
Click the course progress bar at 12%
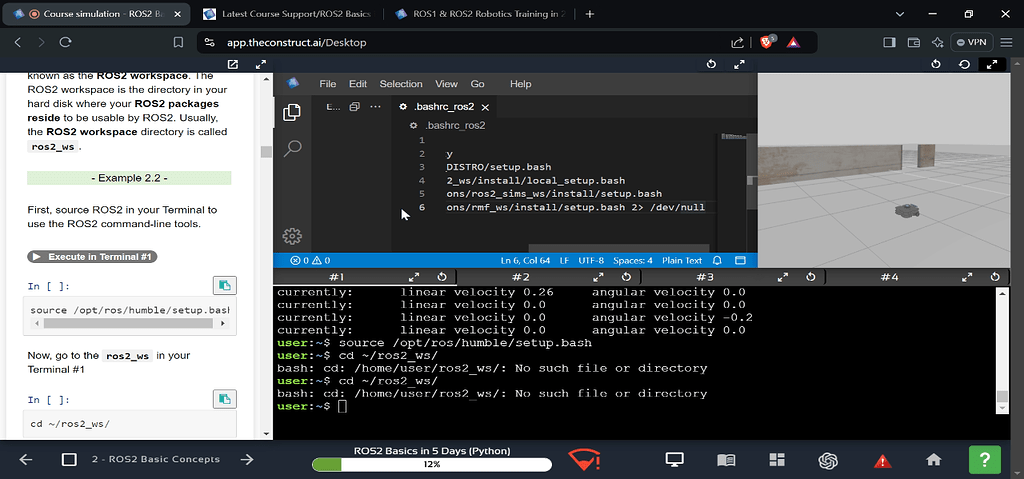click(x=432, y=465)
